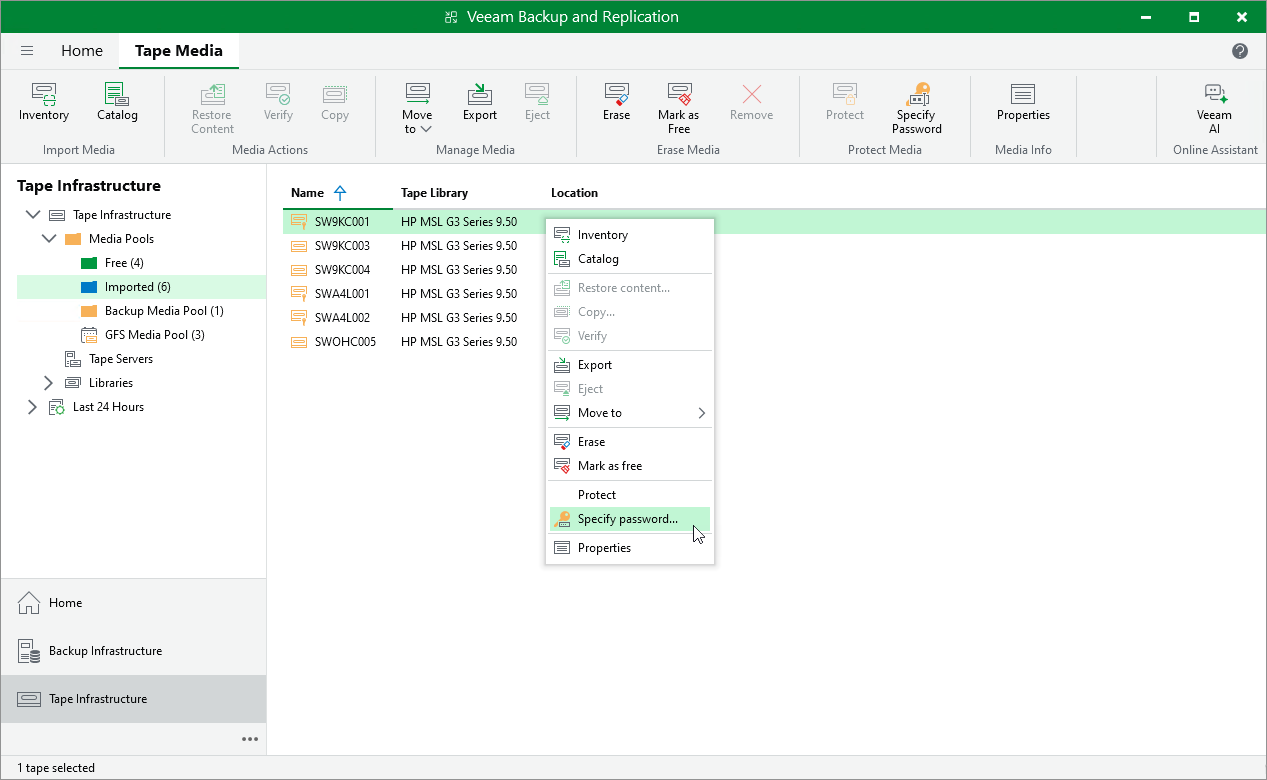Choose Catalog from the context menu
Screen dimensions: 1267x780
tap(630, 259)
